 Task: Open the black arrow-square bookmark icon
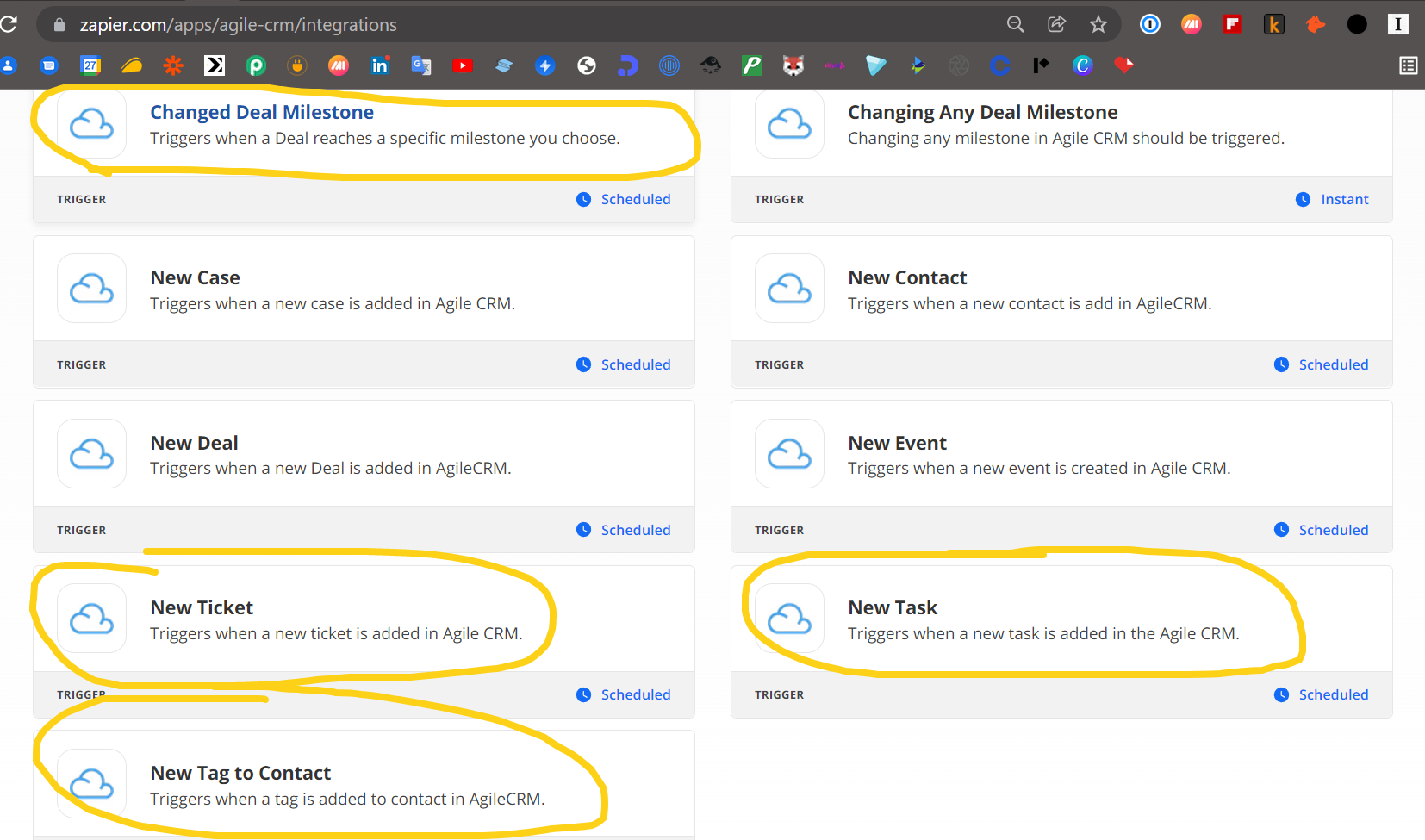coord(215,65)
